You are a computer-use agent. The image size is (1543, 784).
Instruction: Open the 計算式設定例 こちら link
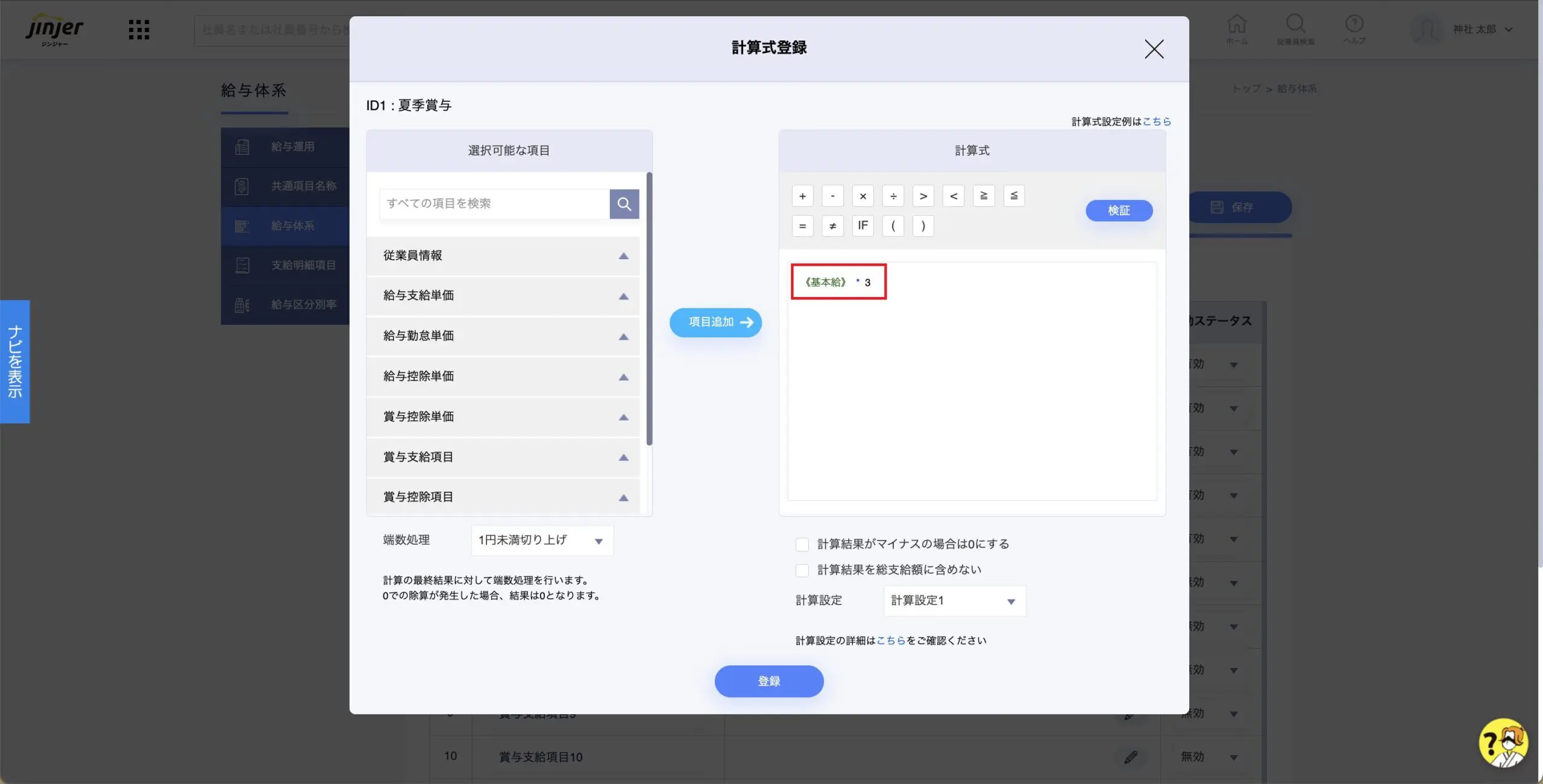coord(1156,122)
